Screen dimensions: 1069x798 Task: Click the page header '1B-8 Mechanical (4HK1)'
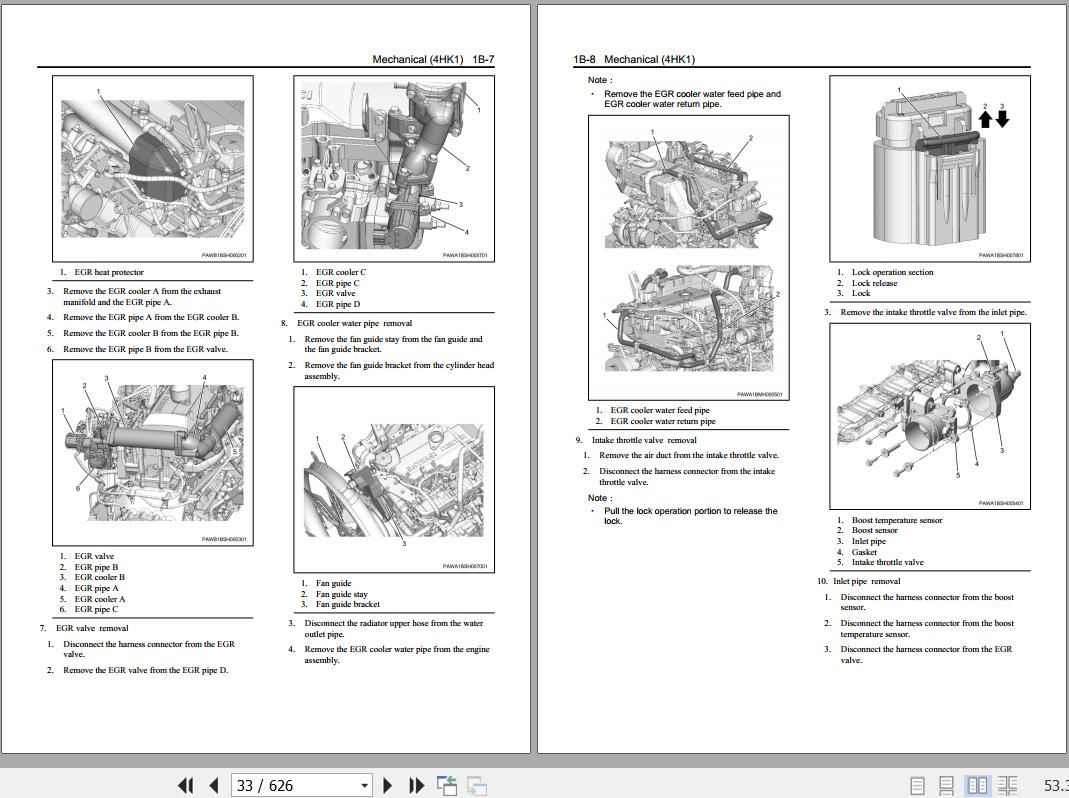tap(634, 59)
